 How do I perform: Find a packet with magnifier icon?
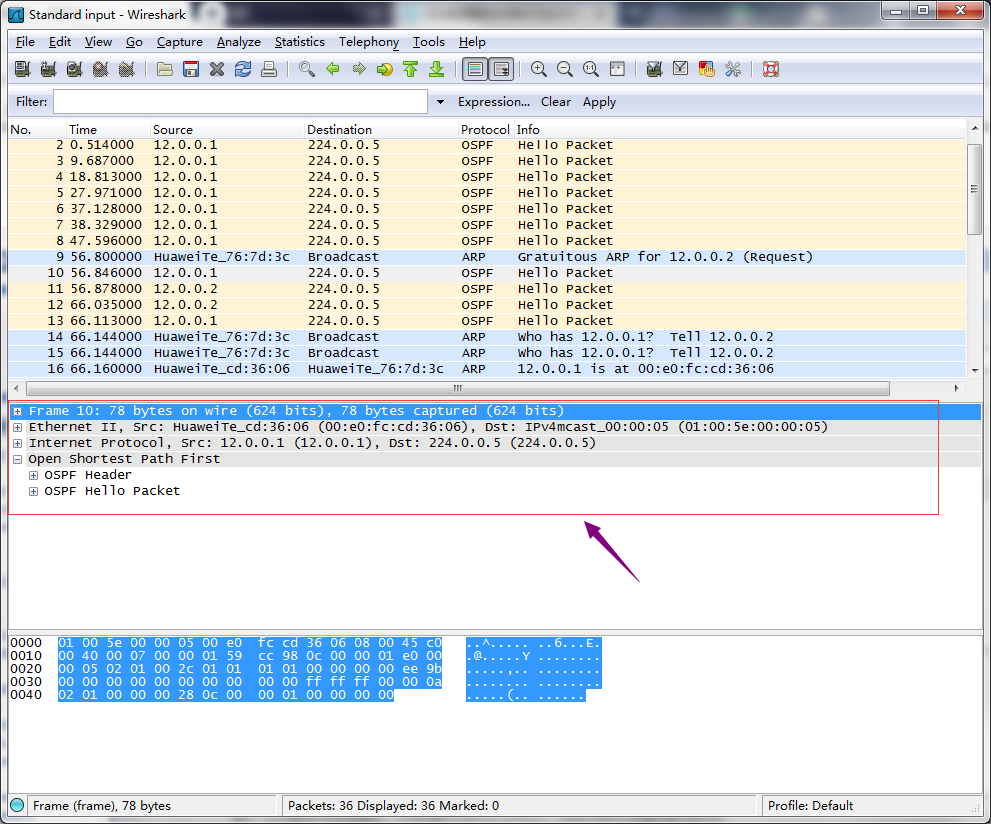(307, 69)
